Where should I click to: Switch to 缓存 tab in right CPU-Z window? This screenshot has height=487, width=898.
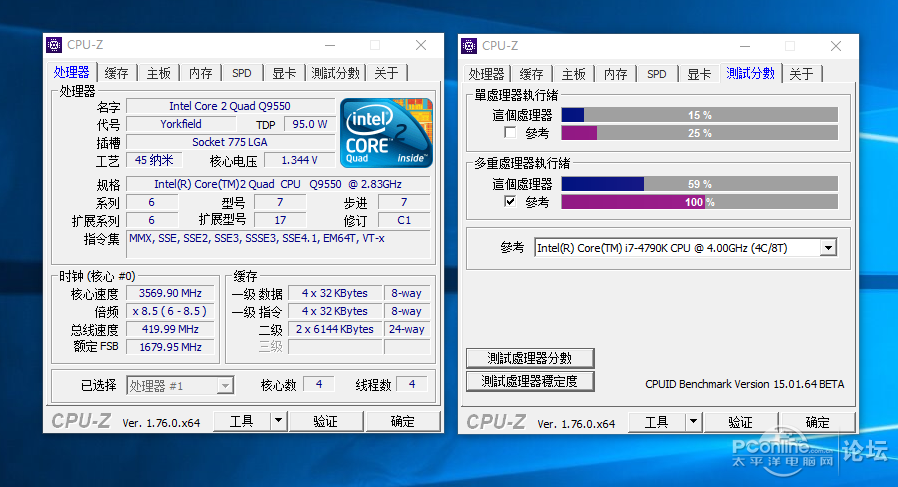(531, 74)
